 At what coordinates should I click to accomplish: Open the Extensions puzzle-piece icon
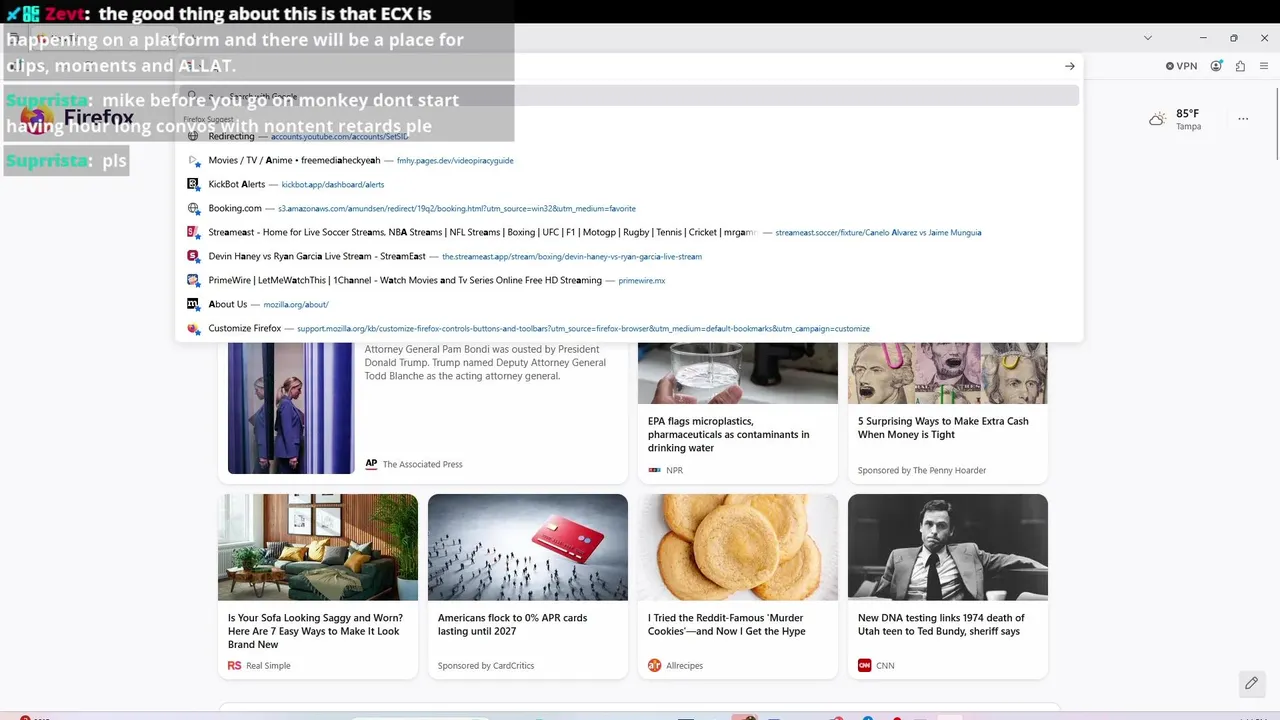[x=1240, y=66]
